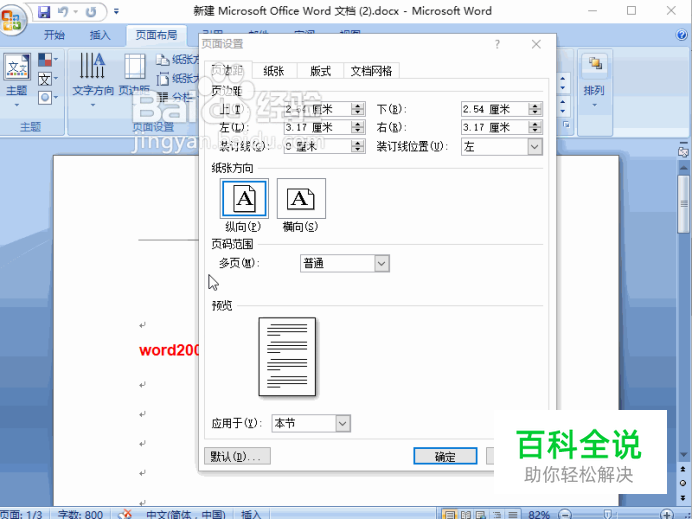The image size is (692, 519).
Task: Expand the 页面设置 group dialog launcher
Action: (x=566, y=125)
